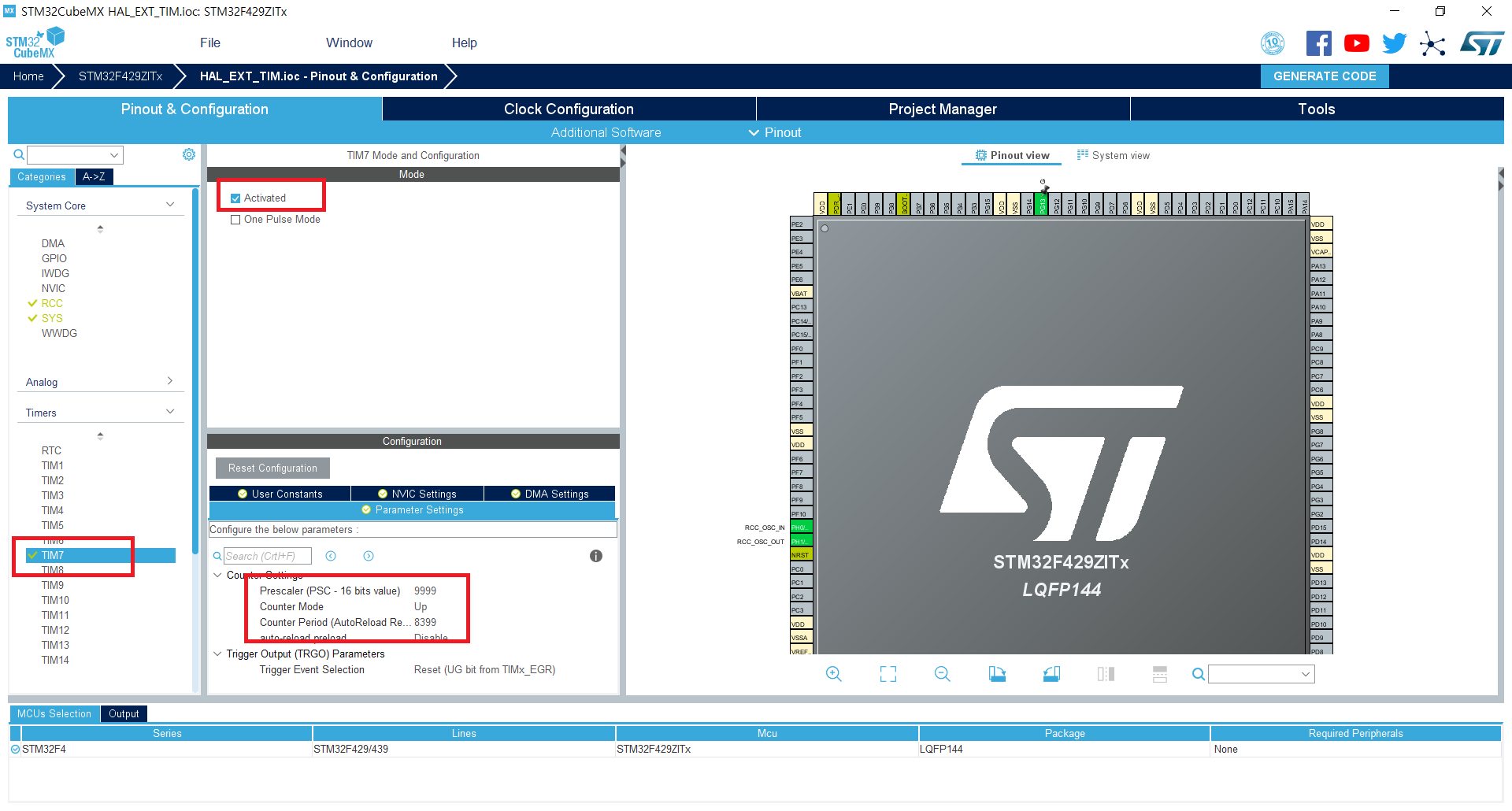Click the STM32CubeMX logo
The image size is (1512, 811).
click(35, 43)
